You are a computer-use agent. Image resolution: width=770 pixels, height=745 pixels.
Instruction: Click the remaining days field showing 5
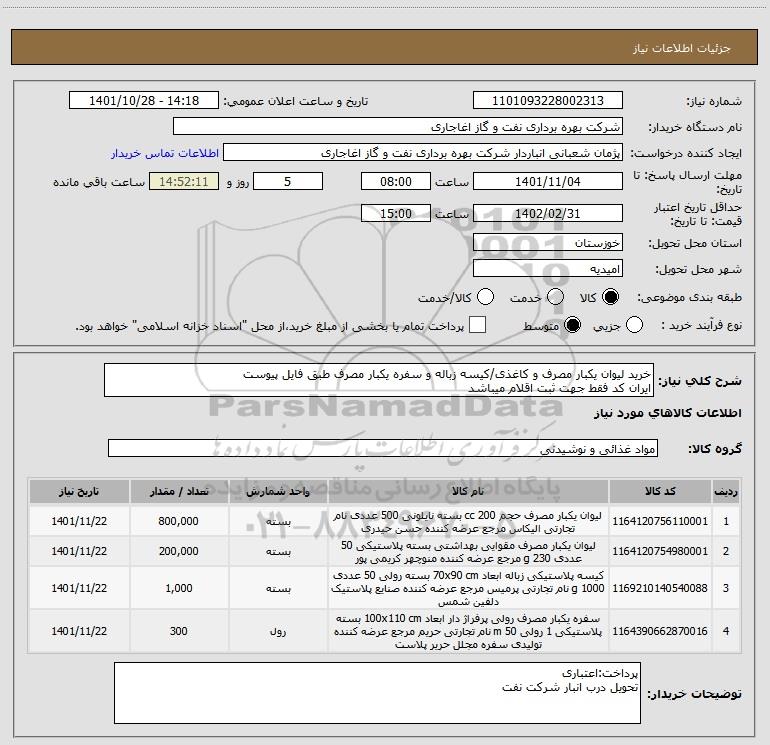[288, 182]
